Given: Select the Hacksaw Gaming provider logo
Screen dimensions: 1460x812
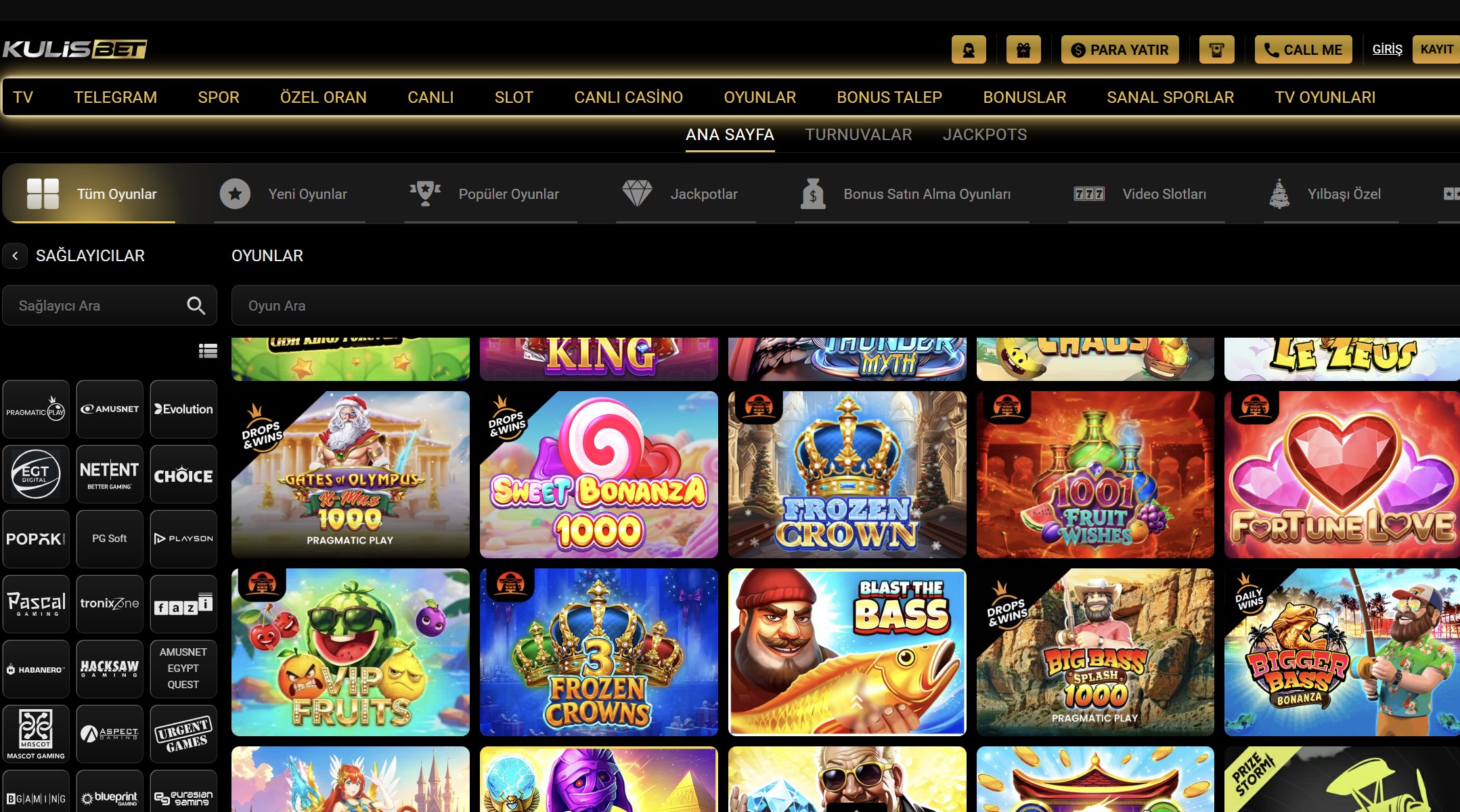Looking at the screenshot, I should coord(110,669).
